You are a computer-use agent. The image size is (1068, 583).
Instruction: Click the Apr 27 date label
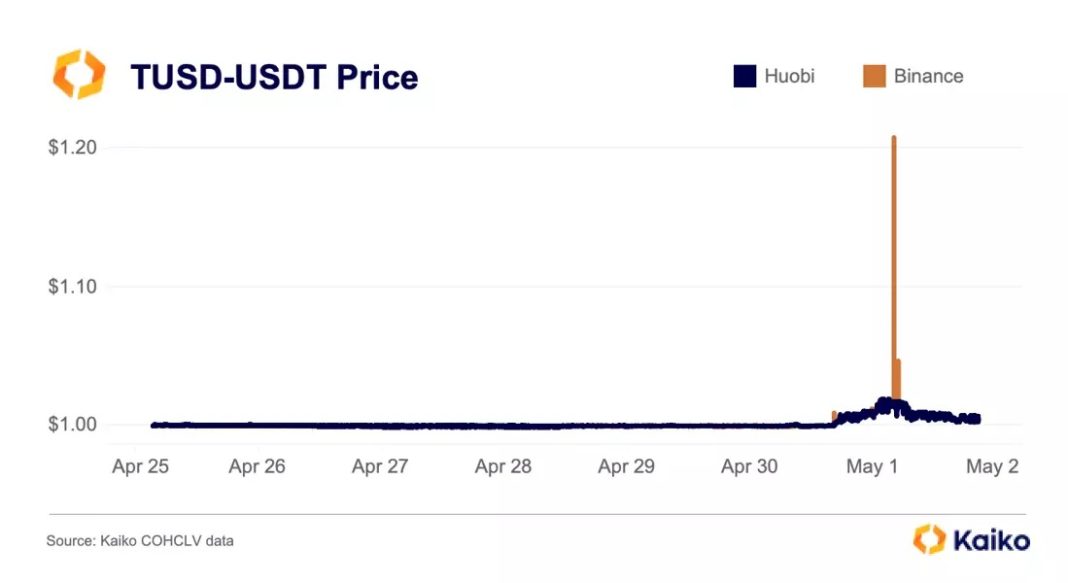[380, 467]
